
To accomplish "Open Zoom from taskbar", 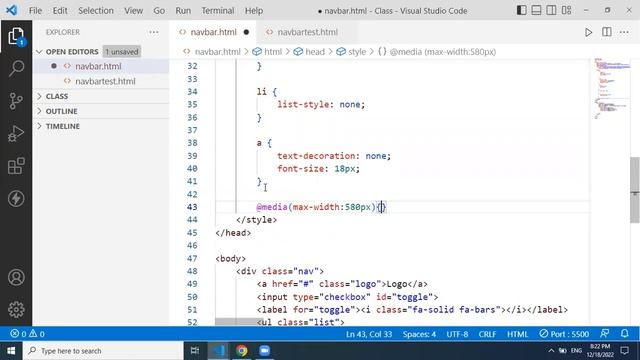I will pos(264,351).
